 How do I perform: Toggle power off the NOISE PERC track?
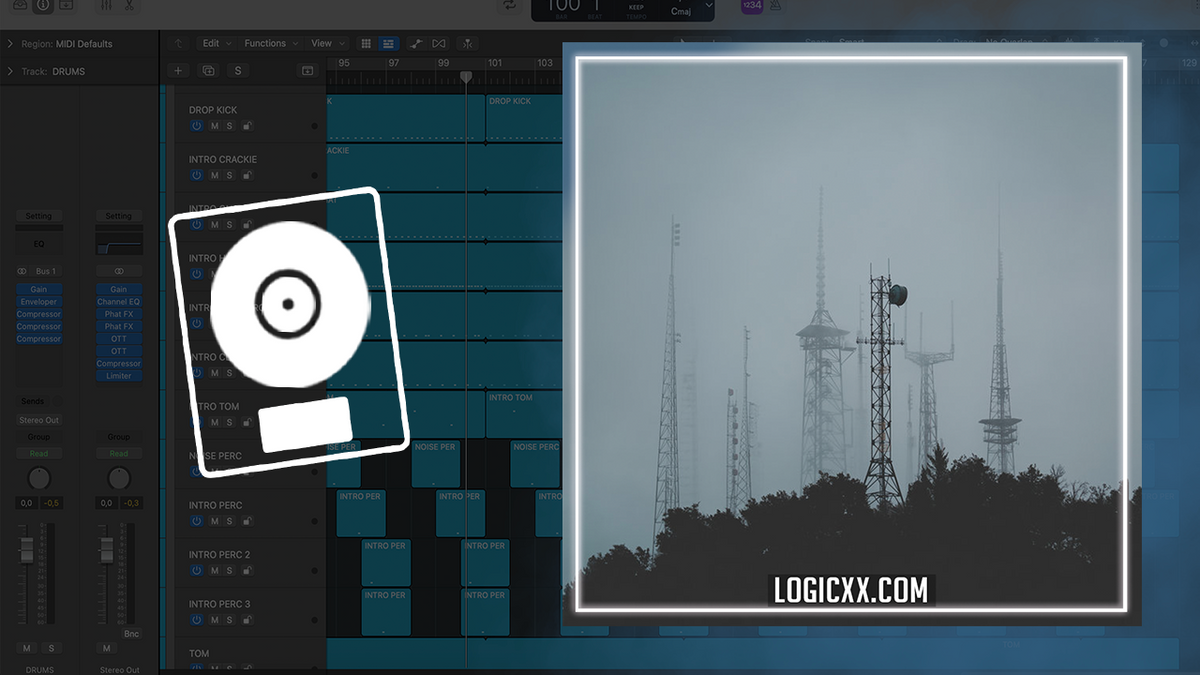pos(197,471)
